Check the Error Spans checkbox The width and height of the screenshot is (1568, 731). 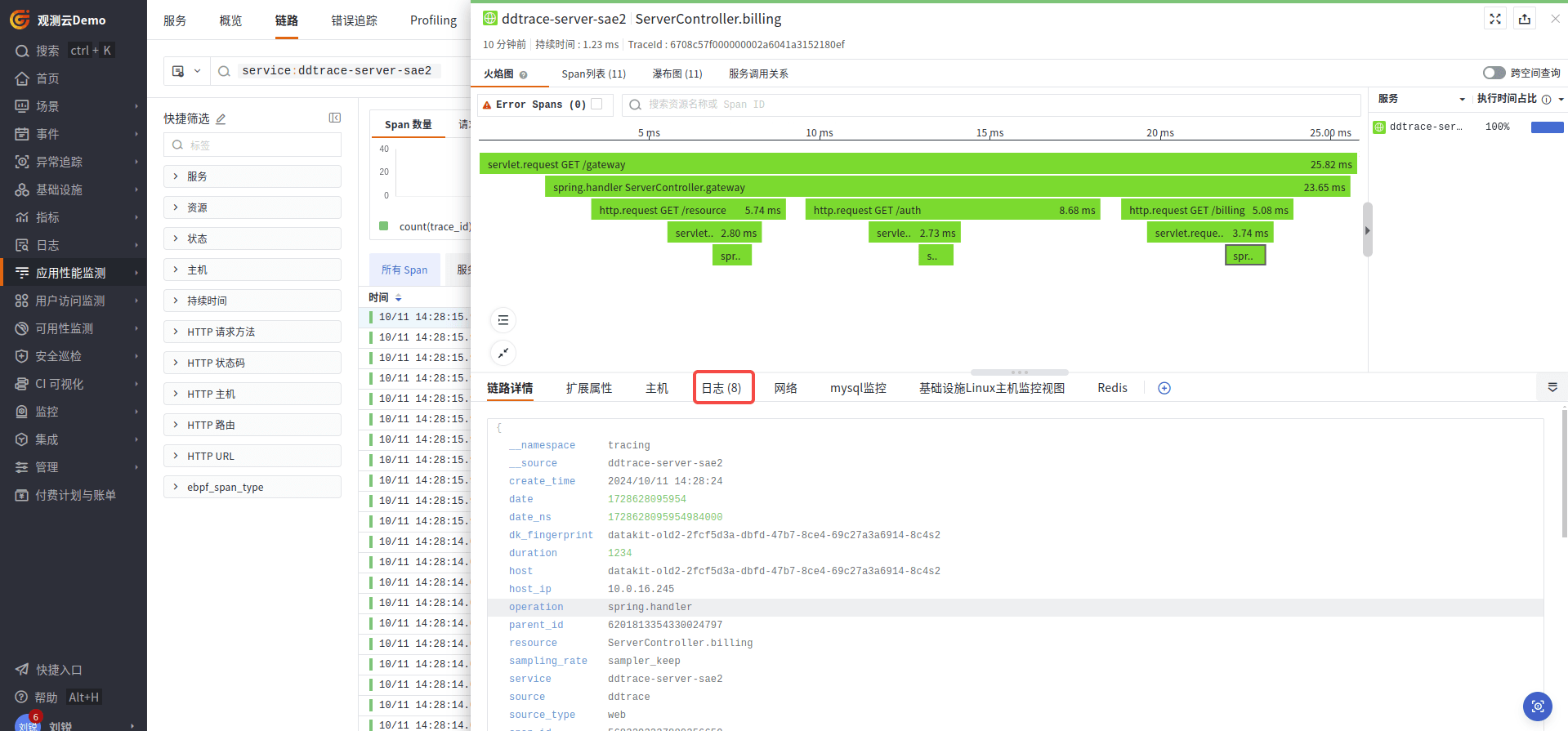pos(596,104)
